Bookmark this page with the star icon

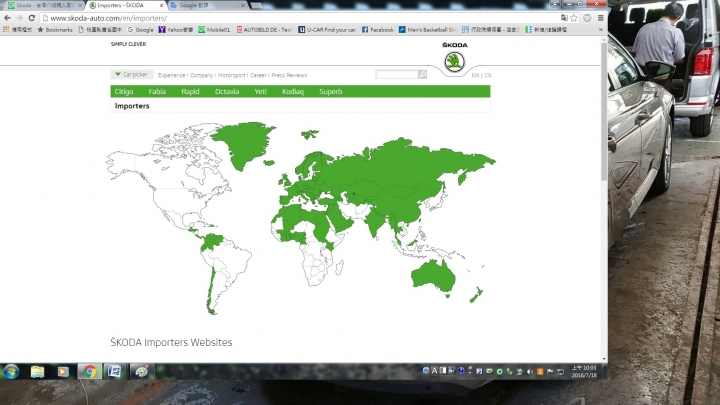pos(574,18)
